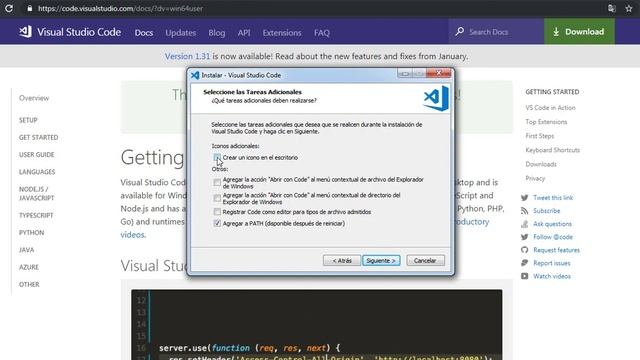Expand the TYPESCRIPT sidebar section
The image size is (640, 360).
(36, 215)
